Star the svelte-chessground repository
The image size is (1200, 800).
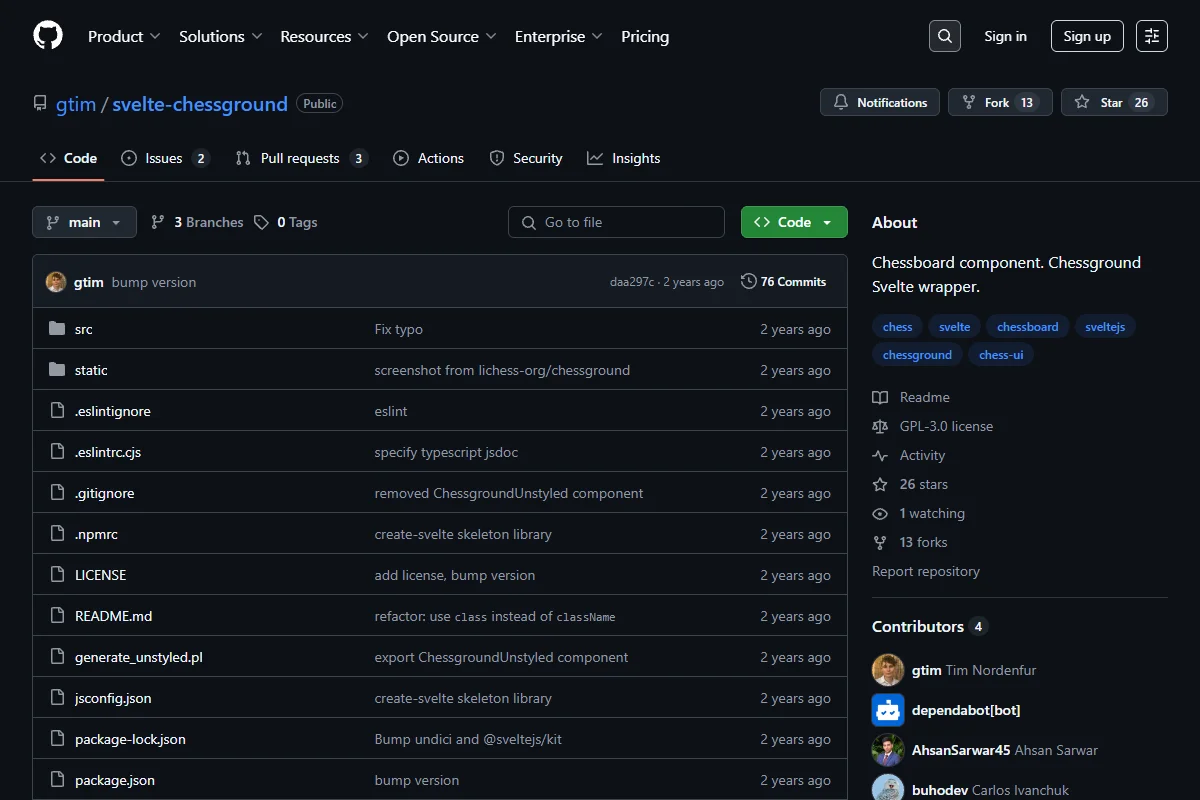coord(1114,102)
